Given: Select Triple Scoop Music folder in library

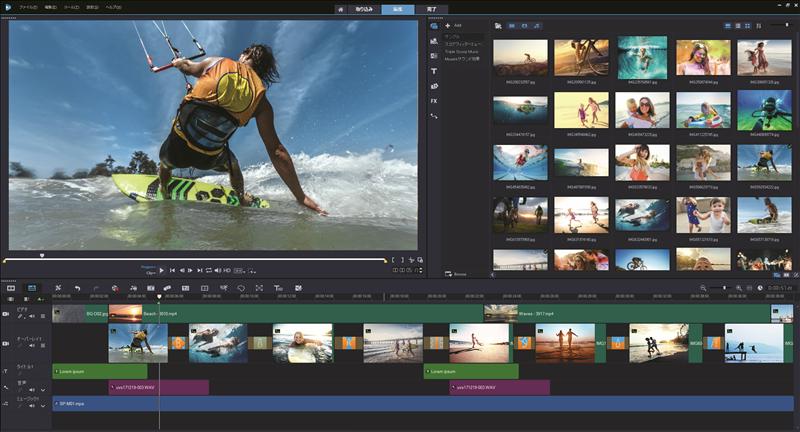Looking at the screenshot, I should coord(462,52).
